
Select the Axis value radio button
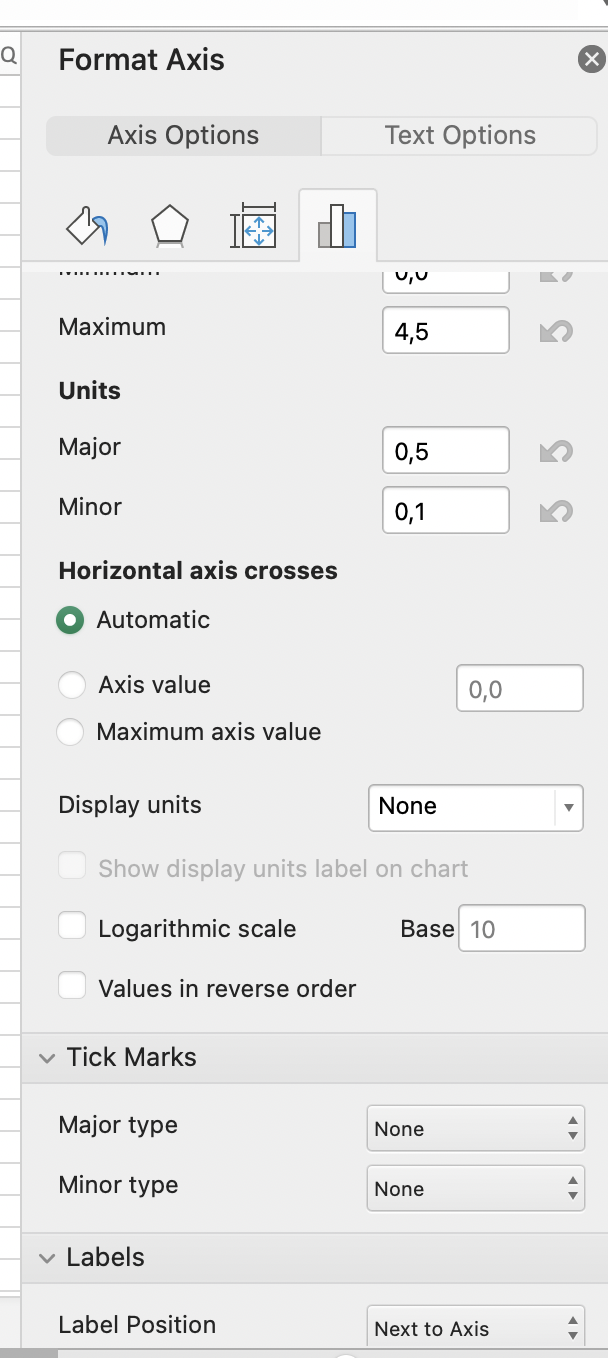(71, 684)
